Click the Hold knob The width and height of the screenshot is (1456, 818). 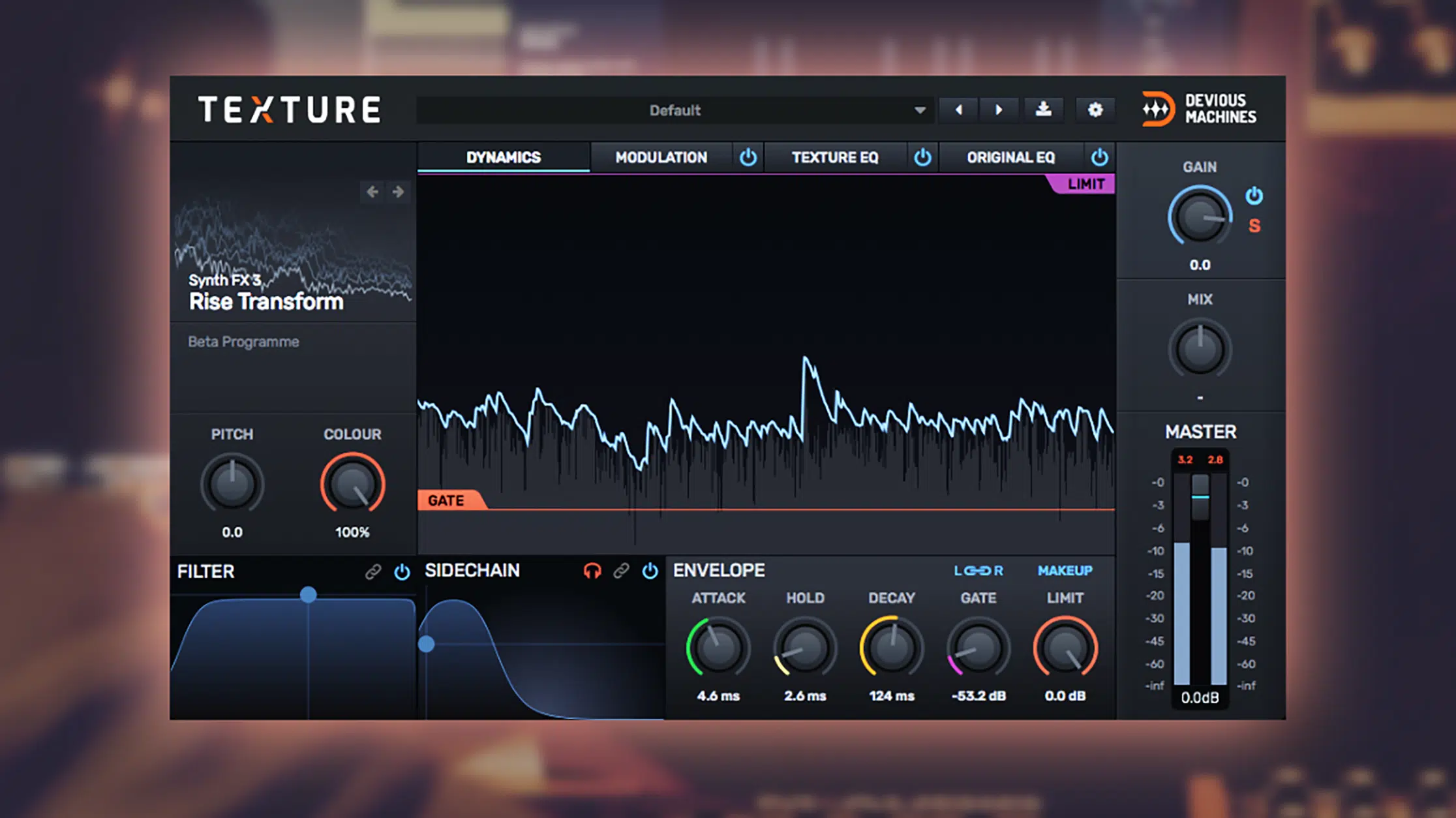(804, 648)
